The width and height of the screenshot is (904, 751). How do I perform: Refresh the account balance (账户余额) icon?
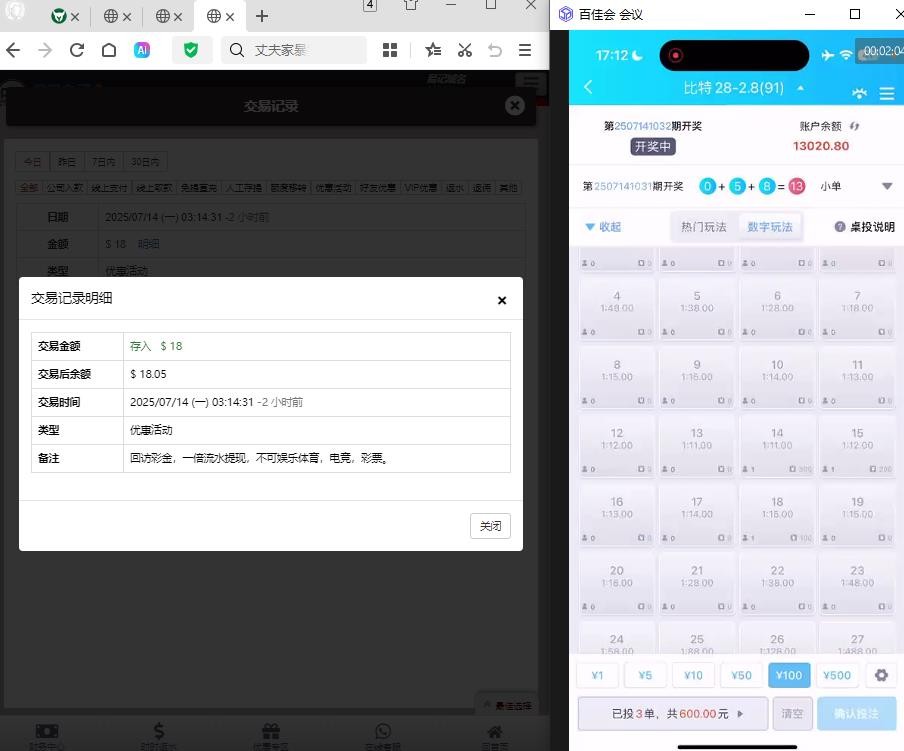pos(855,127)
